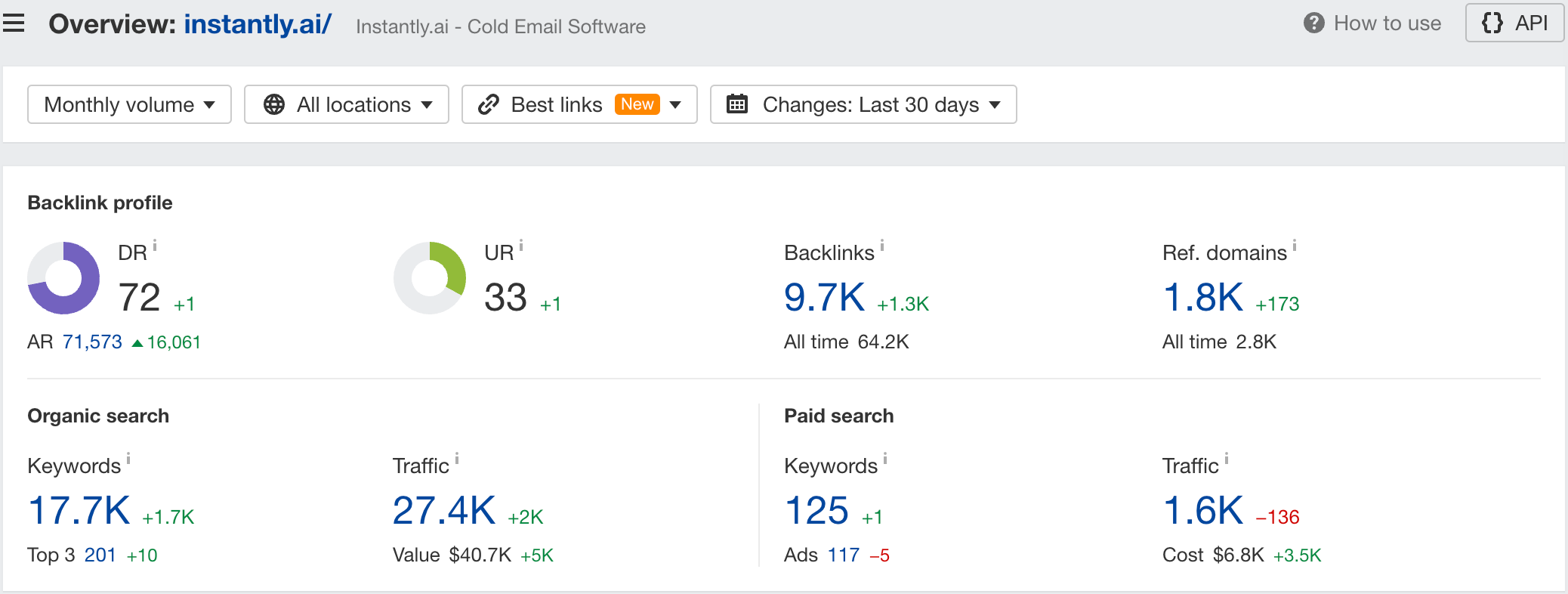Click the Backlinks All time 64.2K text
Screen dimensions: 1568x594
847,342
